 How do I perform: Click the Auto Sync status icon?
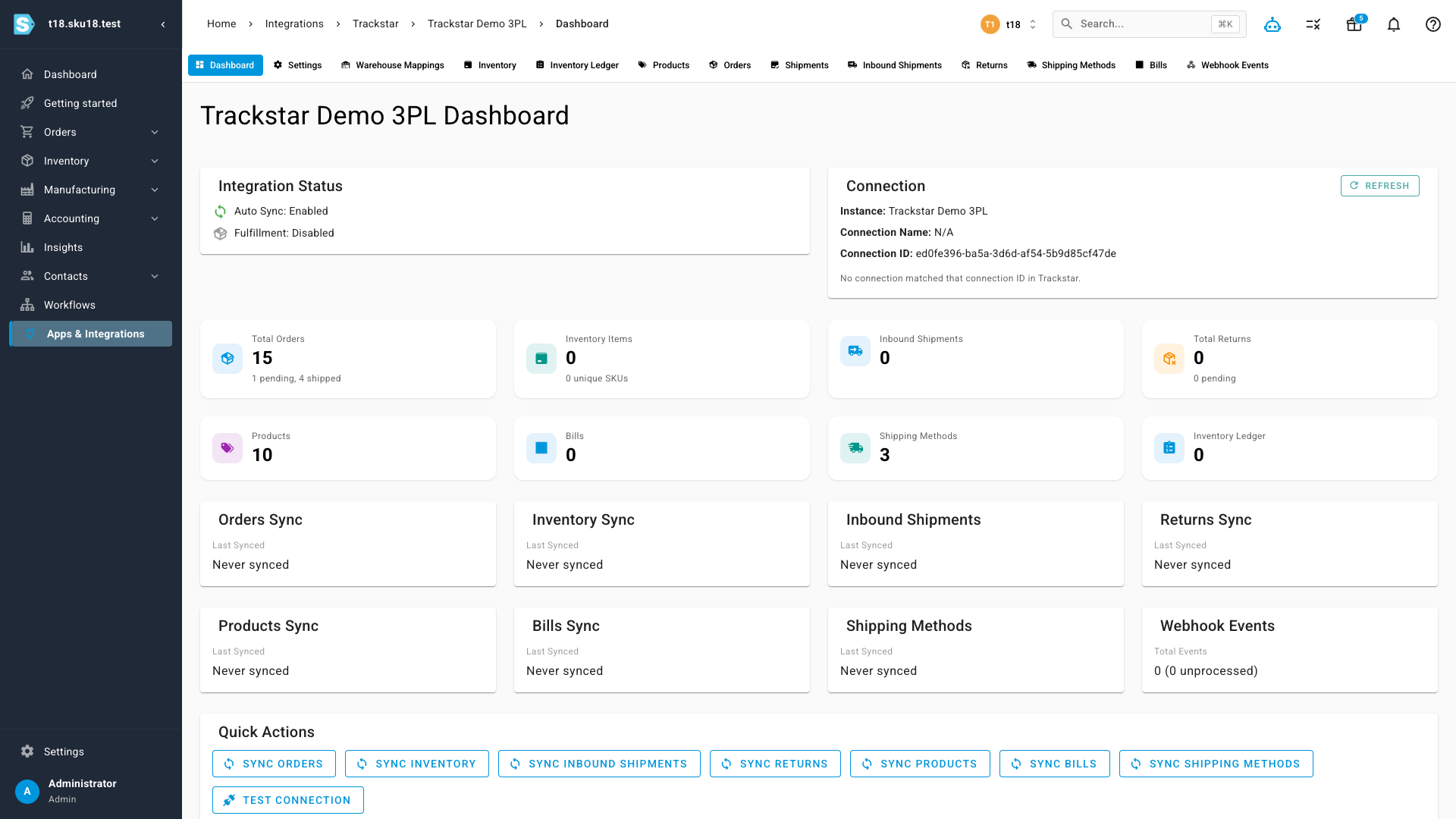click(221, 212)
